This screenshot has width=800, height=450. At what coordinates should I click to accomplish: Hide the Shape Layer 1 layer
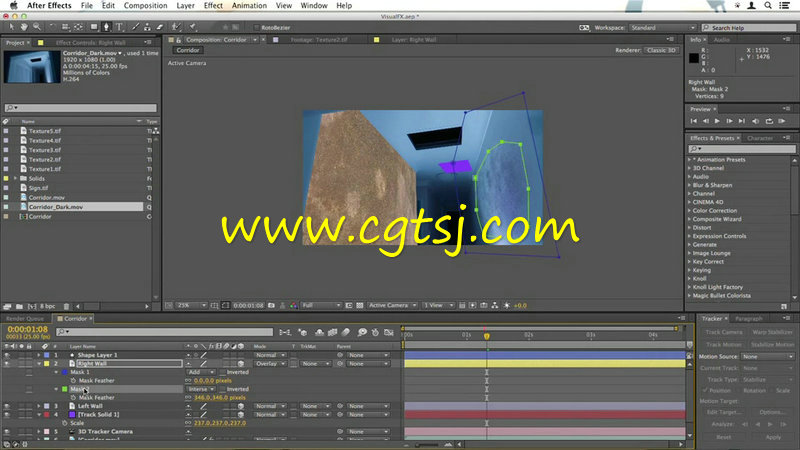7,355
